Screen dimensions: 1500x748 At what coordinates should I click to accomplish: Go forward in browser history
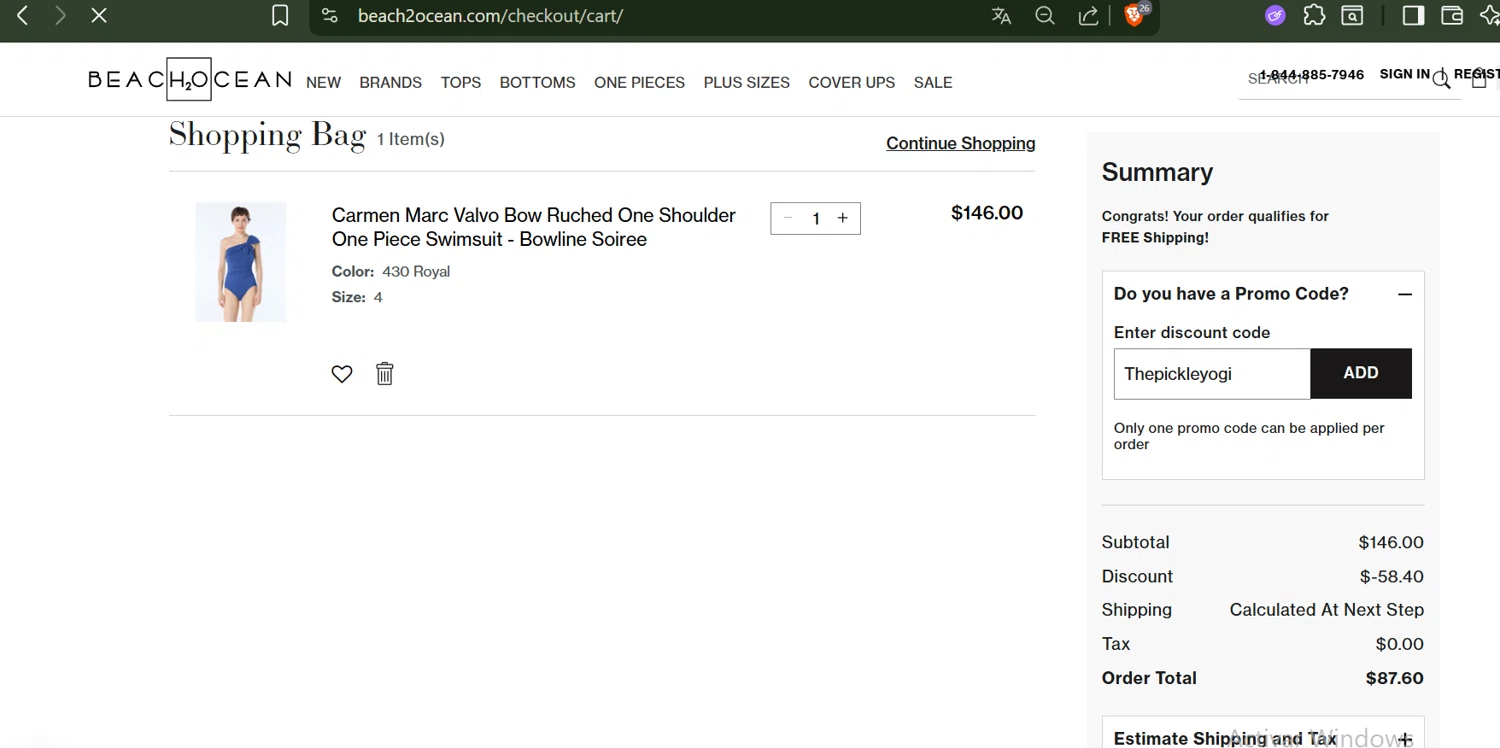(60, 15)
